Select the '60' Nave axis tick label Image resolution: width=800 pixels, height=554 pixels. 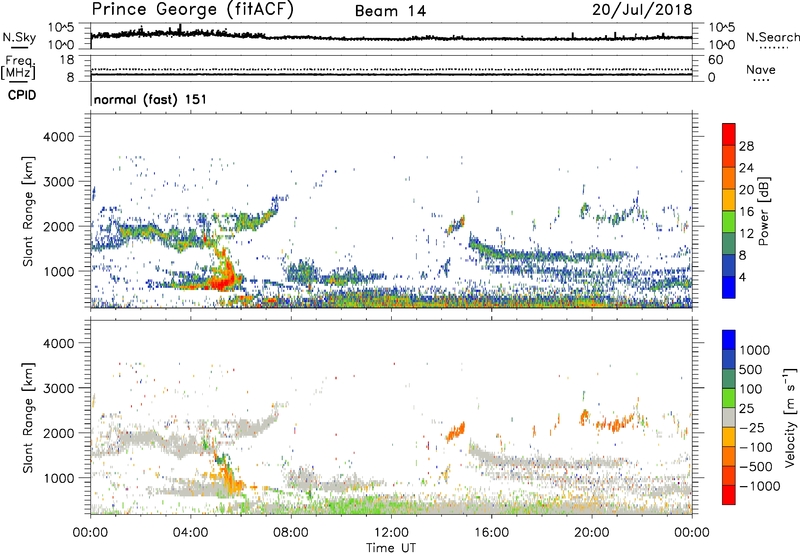tap(715, 60)
